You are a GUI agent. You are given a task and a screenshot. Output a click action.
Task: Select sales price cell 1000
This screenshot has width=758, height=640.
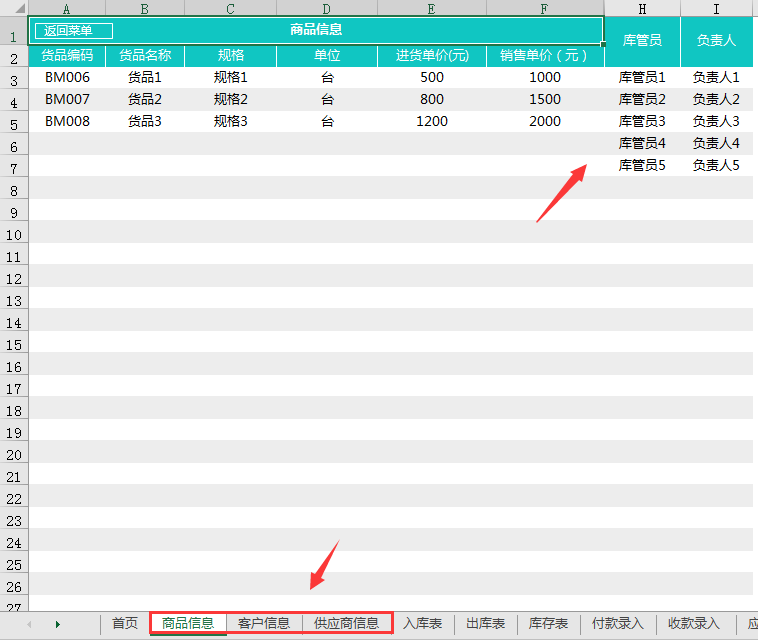(x=545, y=77)
